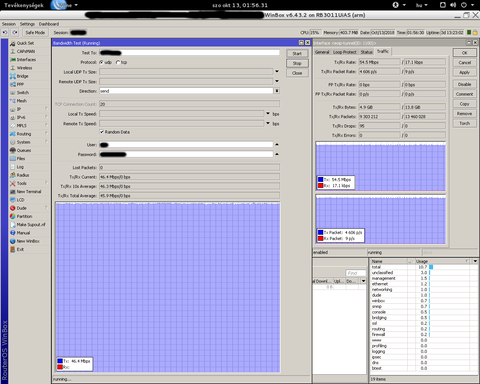Open the Manual
The image size is (480, 384).
coord(23,233)
